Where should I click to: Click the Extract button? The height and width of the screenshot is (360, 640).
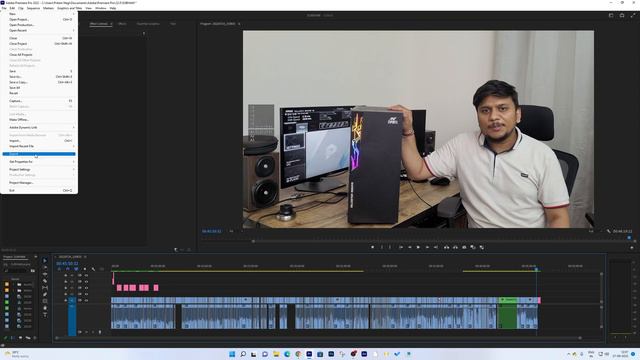tap(455, 247)
